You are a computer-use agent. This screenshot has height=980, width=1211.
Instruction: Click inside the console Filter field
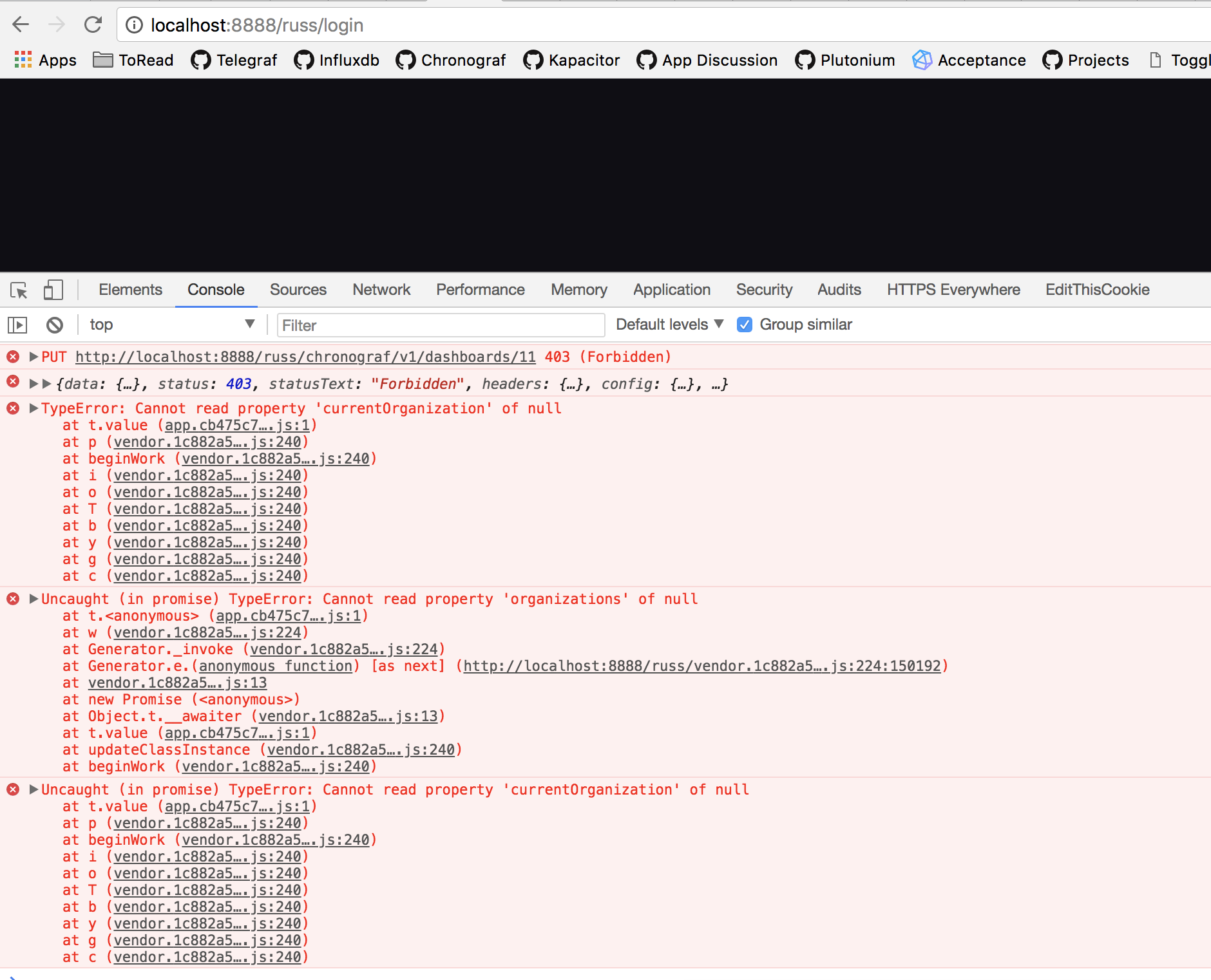click(x=440, y=325)
